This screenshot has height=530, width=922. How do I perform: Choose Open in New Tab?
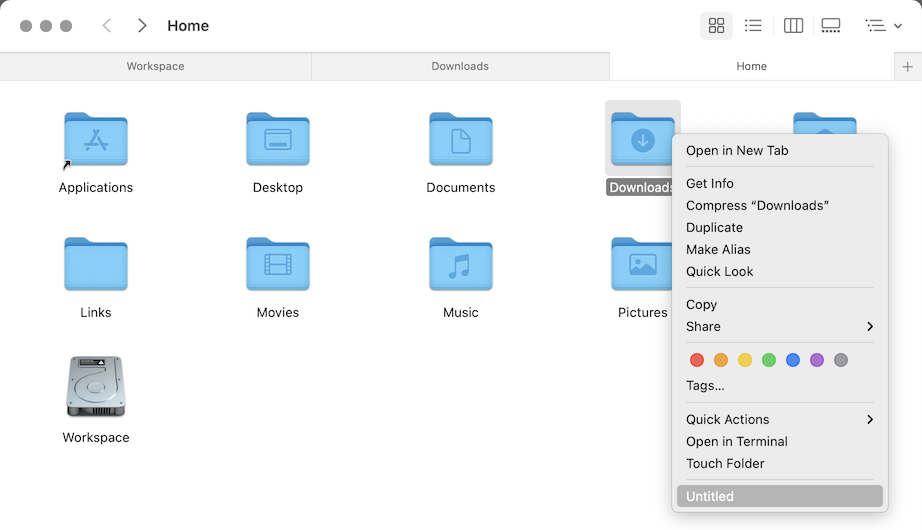[x=737, y=151]
